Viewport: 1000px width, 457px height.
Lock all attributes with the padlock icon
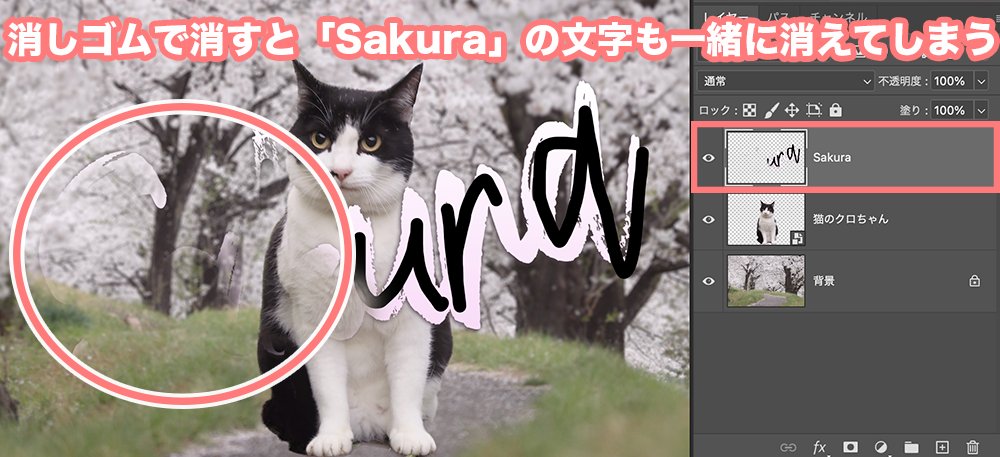coord(835,110)
